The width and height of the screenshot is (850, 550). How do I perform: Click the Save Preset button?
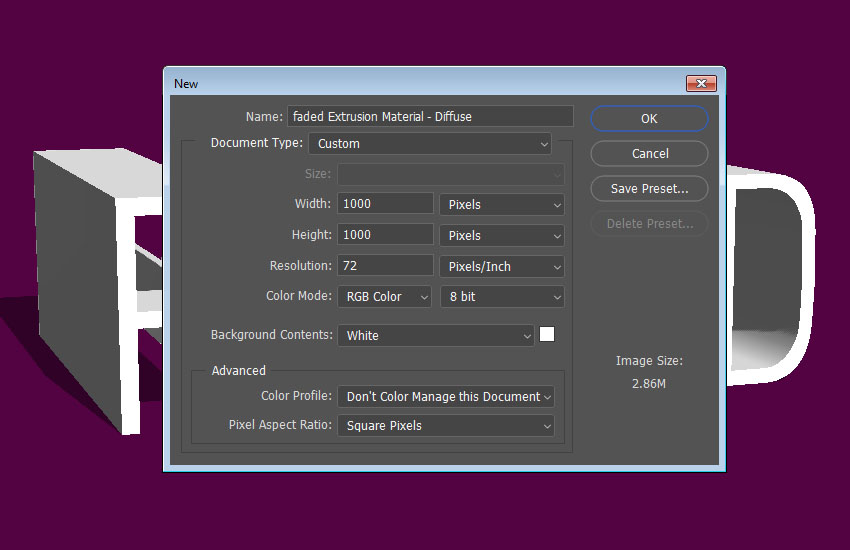click(649, 188)
